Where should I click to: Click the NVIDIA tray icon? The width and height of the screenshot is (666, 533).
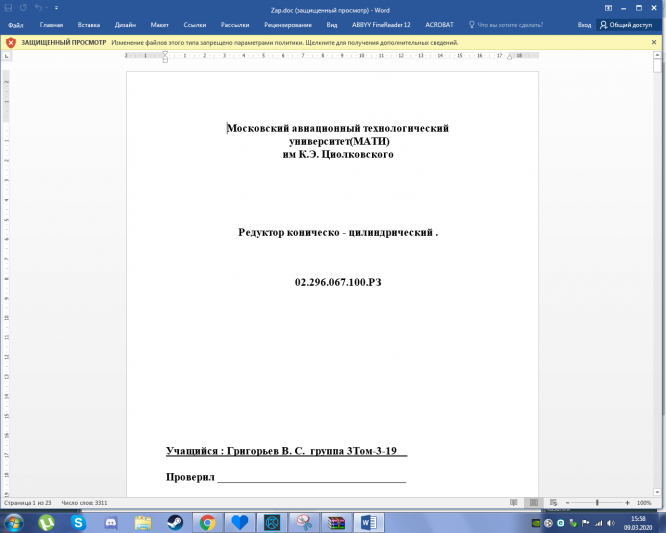point(536,523)
